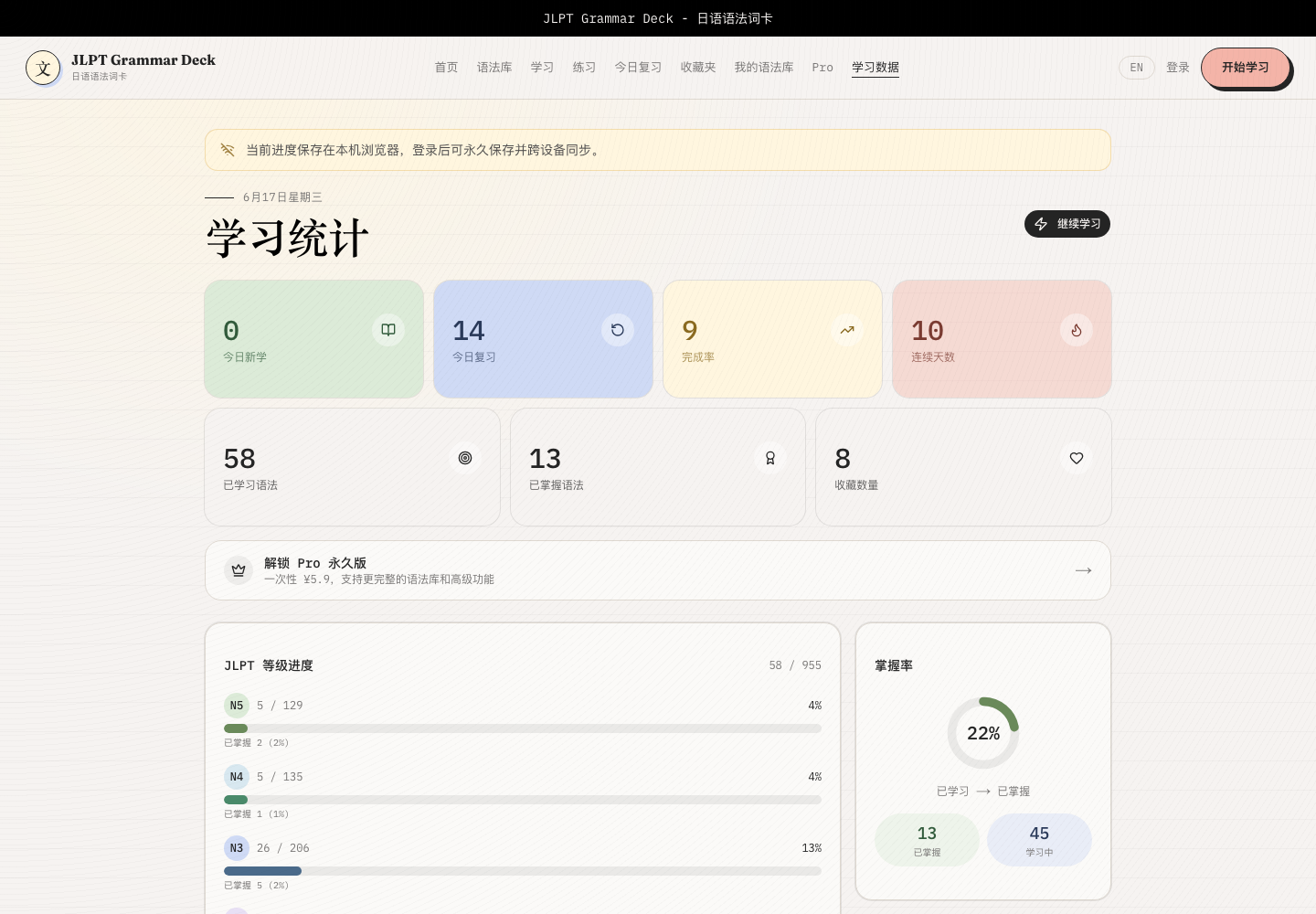The width and height of the screenshot is (1316, 914).
Task: Click the 连续天数 stat card
Action: [x=1002, y=339]
